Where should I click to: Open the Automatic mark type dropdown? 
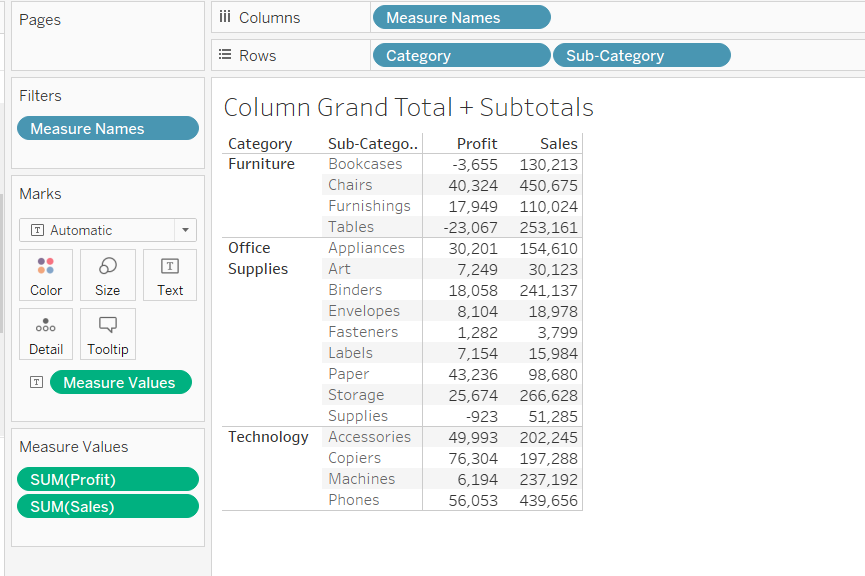pos(108,230)
